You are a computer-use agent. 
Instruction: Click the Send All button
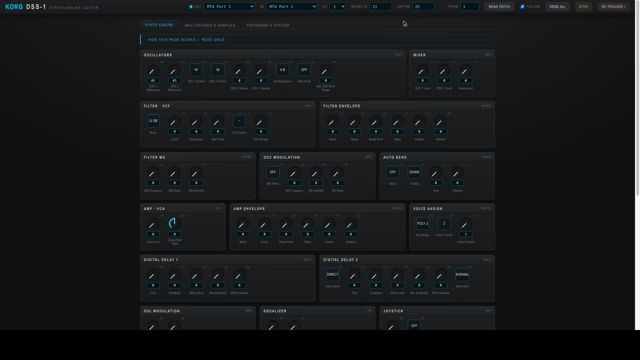558,7
